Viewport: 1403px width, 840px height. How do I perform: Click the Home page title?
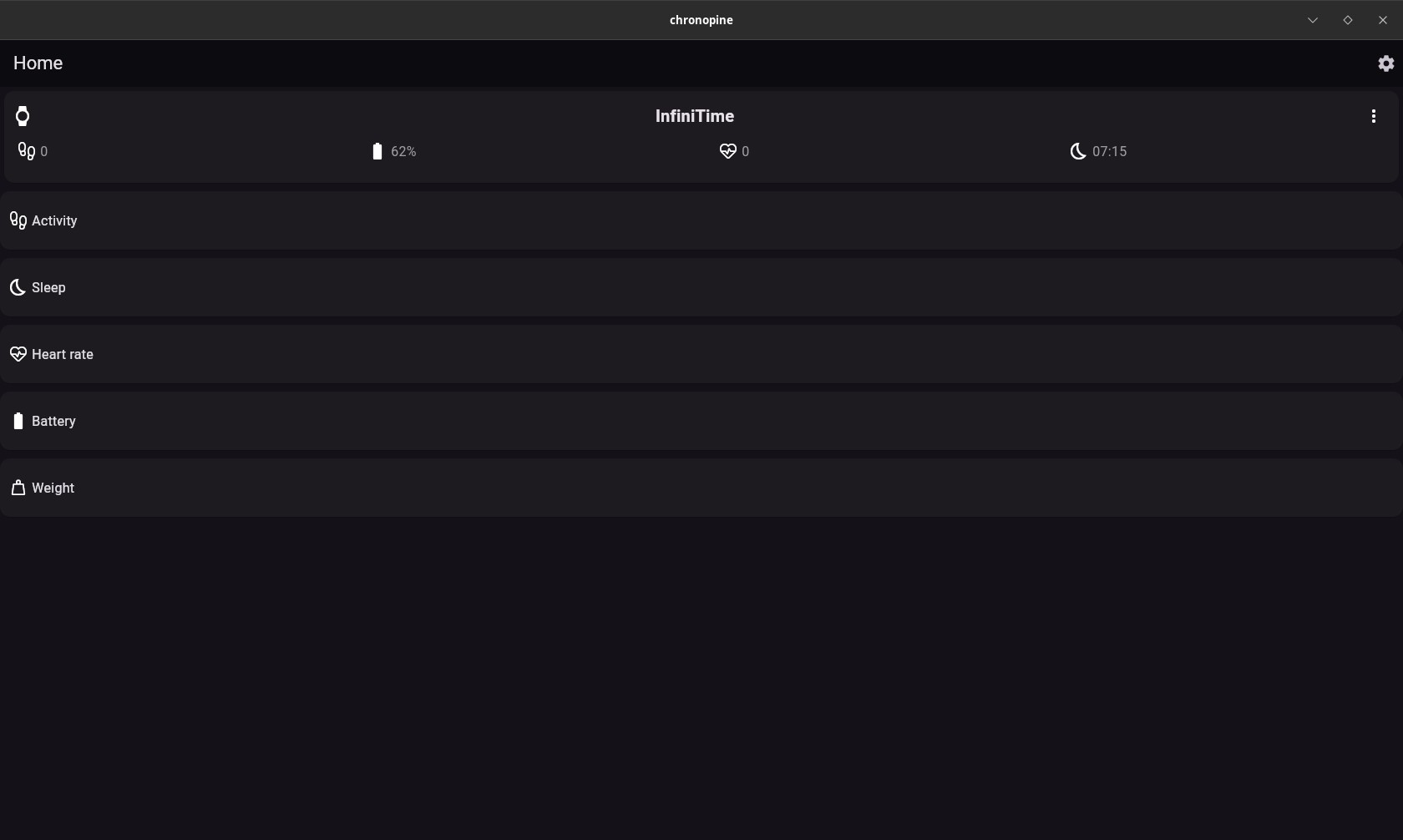pyautogui.click(x=38, y=63)
